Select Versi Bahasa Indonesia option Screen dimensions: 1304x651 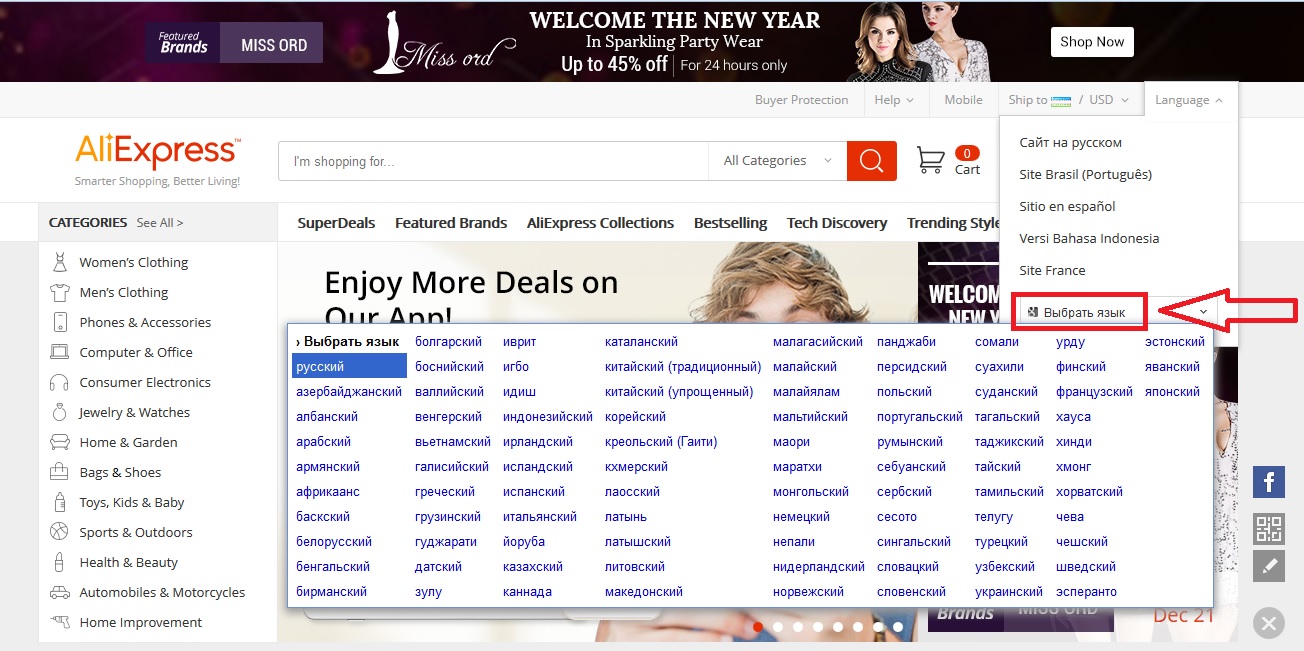point(1089,238)
